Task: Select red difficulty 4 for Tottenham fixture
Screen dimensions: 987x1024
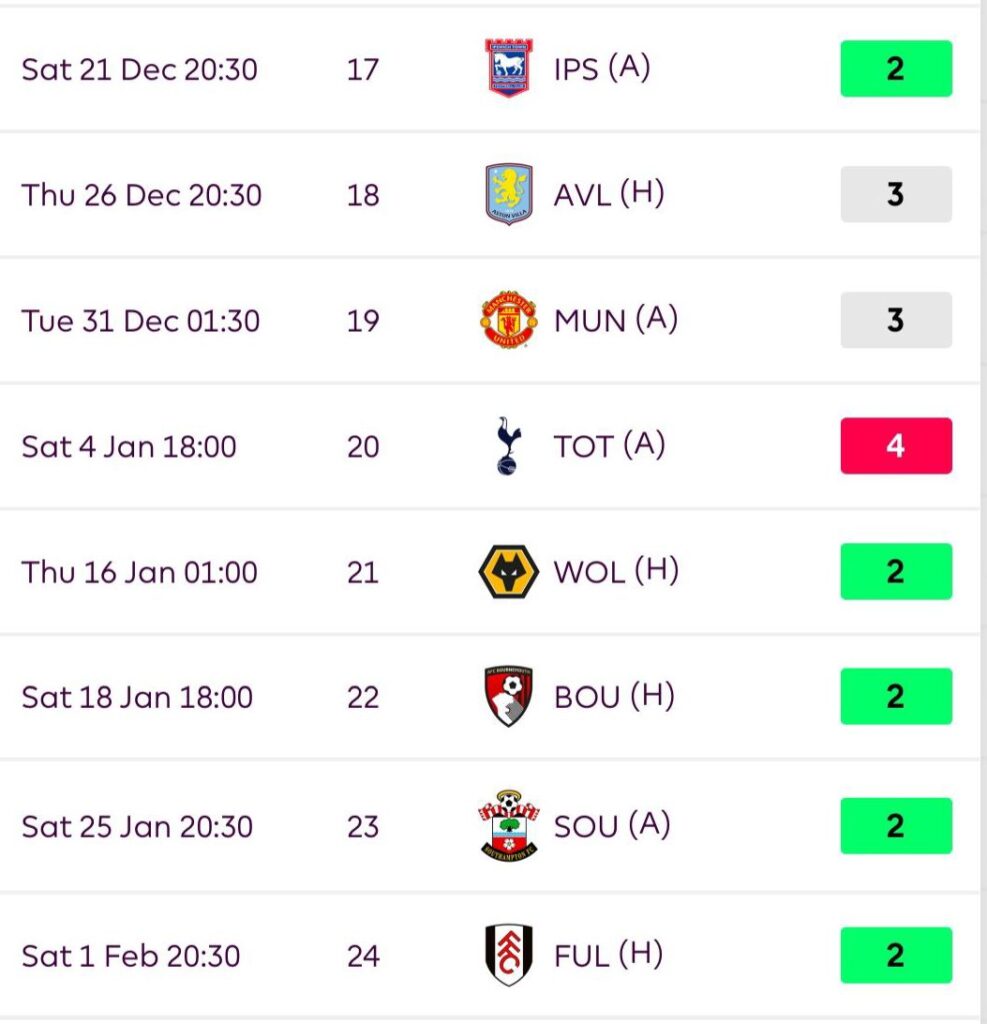Action: pos(895,446)
